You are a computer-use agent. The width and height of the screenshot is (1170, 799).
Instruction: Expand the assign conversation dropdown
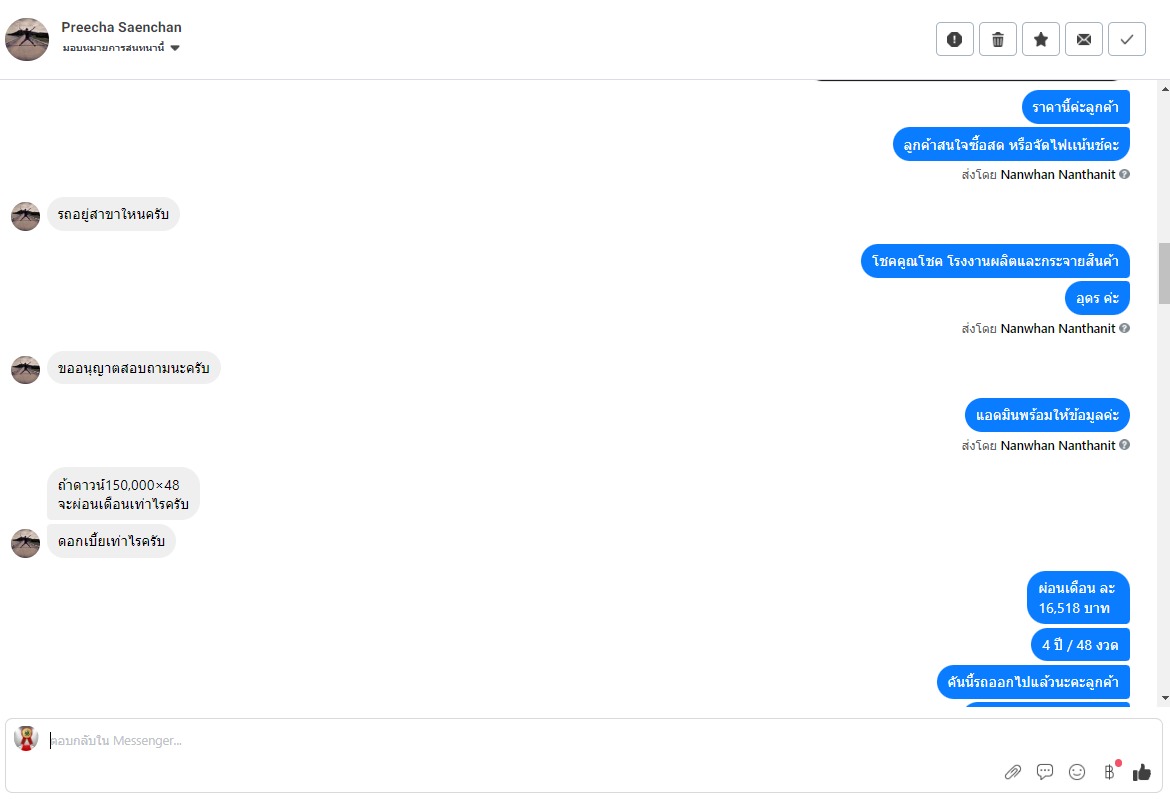coord(175,48)
